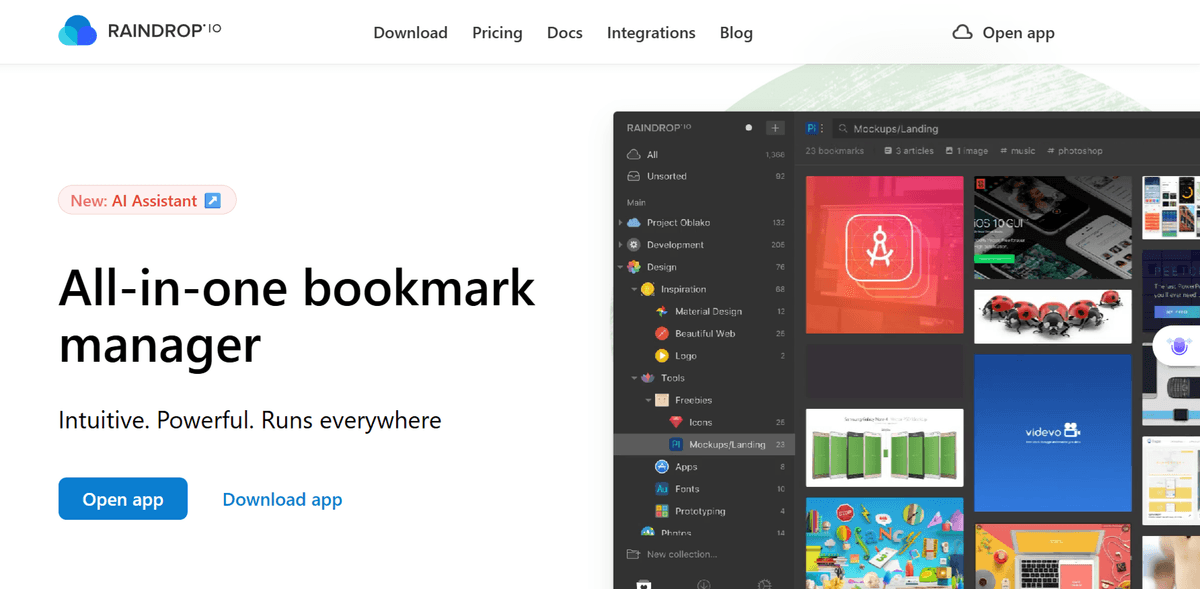
Task: Open Pricing in the top navigation
Action: pos(497,33)
